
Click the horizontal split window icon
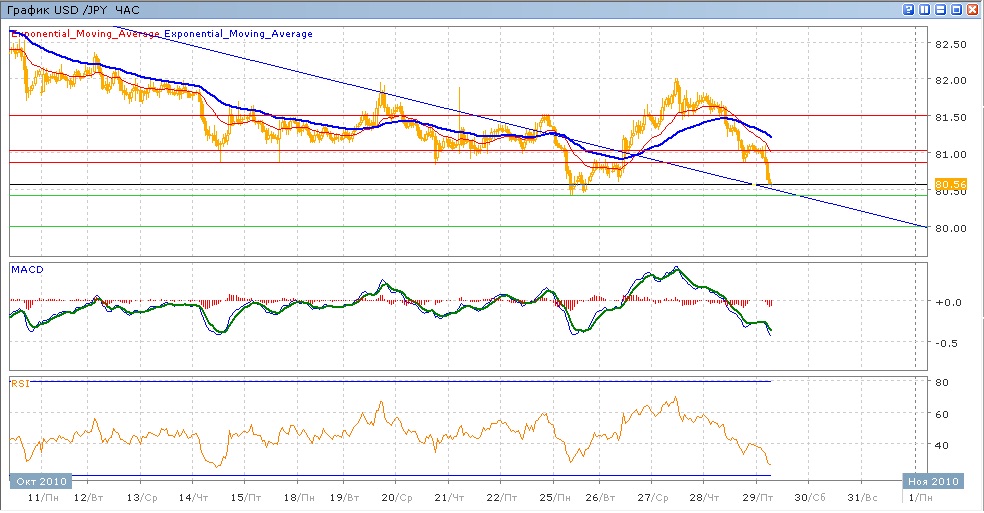940,8
